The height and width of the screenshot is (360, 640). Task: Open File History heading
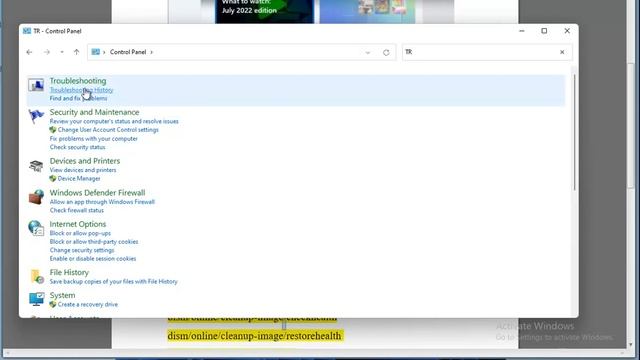coord(69,272)
